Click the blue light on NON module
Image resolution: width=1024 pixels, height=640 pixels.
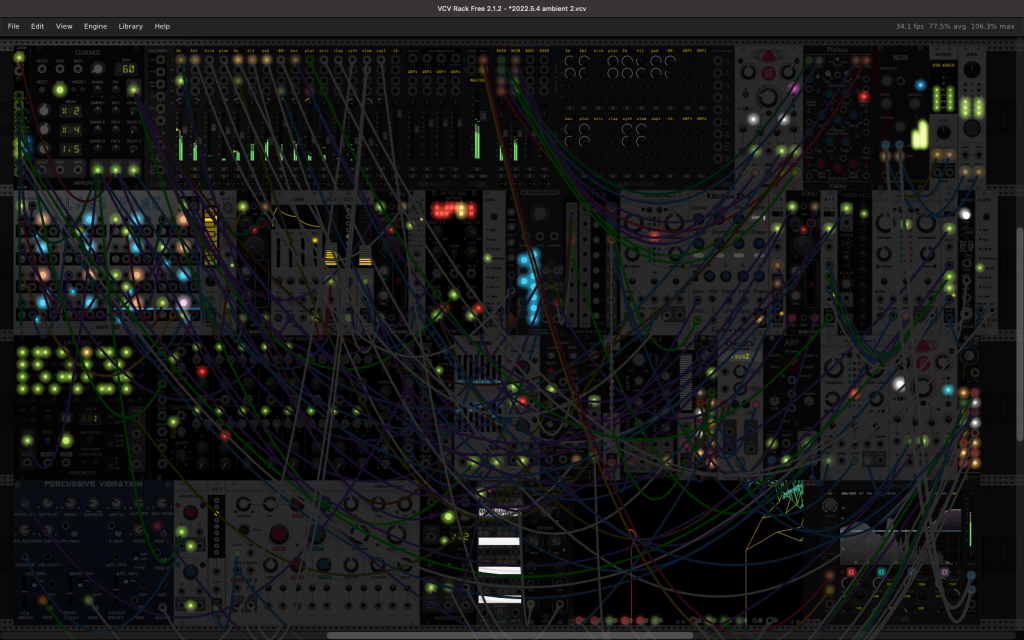click(920, 85)
